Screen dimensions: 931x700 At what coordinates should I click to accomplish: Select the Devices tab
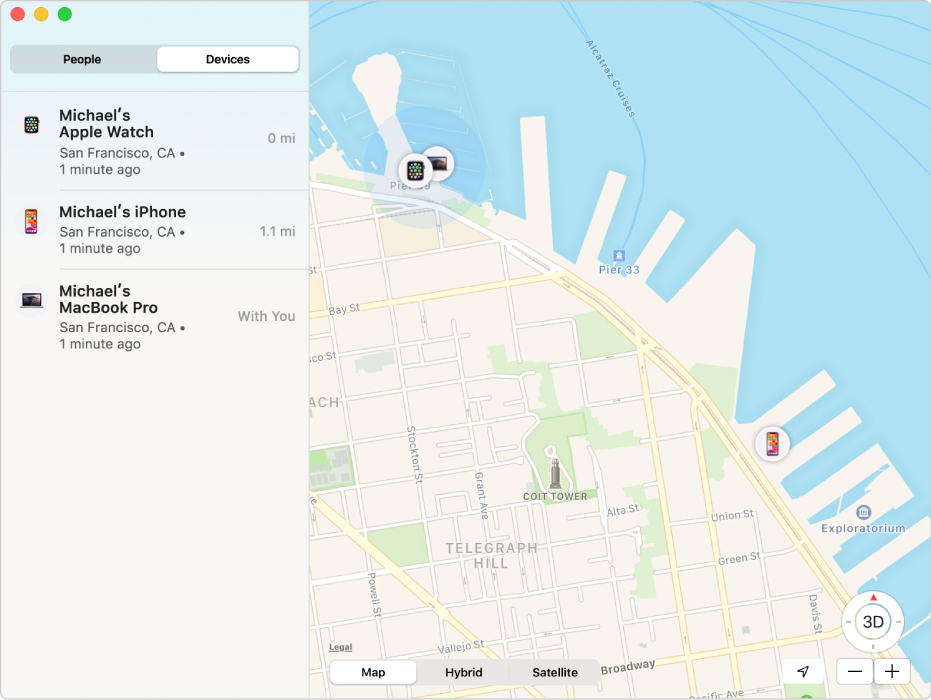click(228, 59)
